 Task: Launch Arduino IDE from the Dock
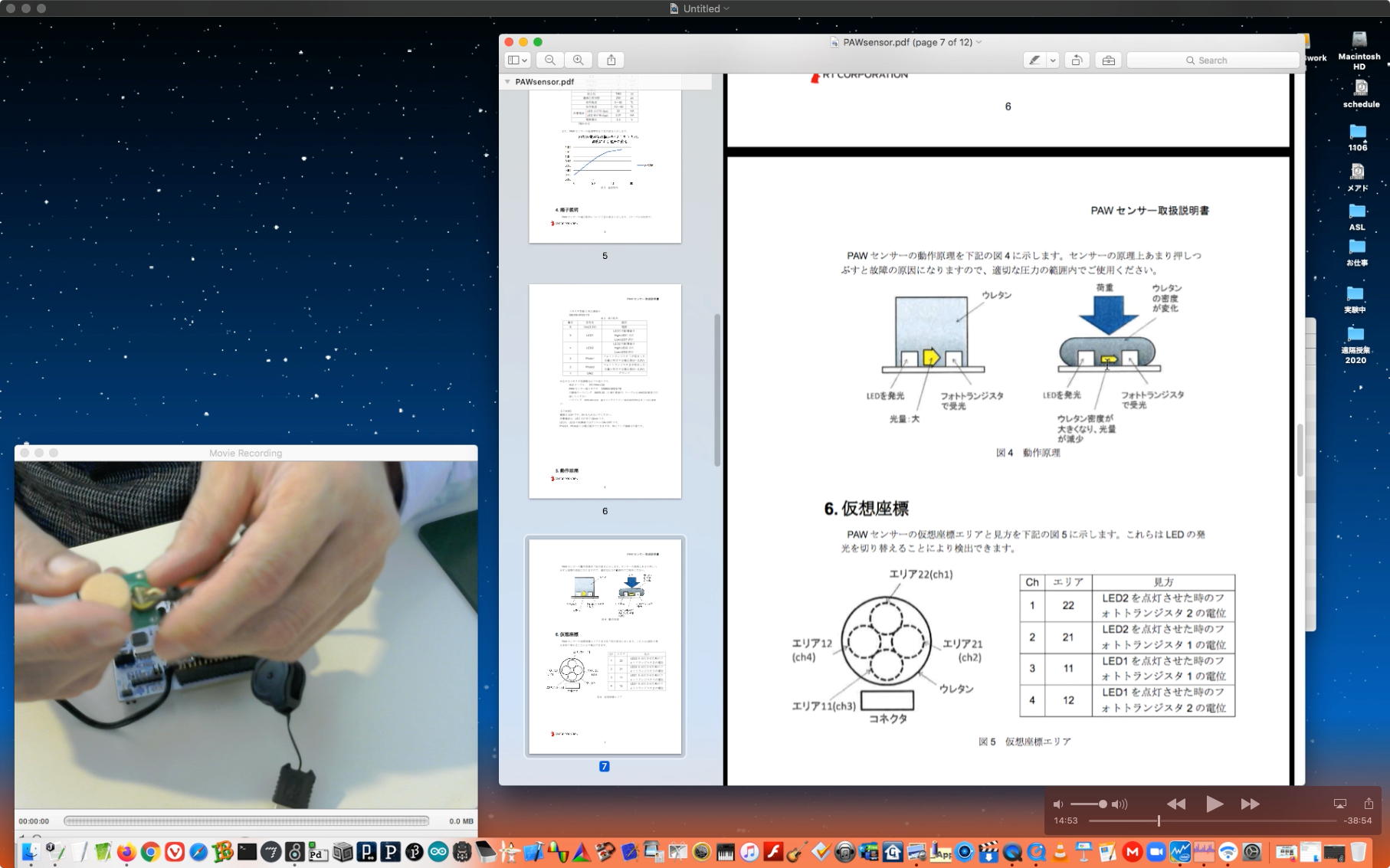[x=438, y=851]
